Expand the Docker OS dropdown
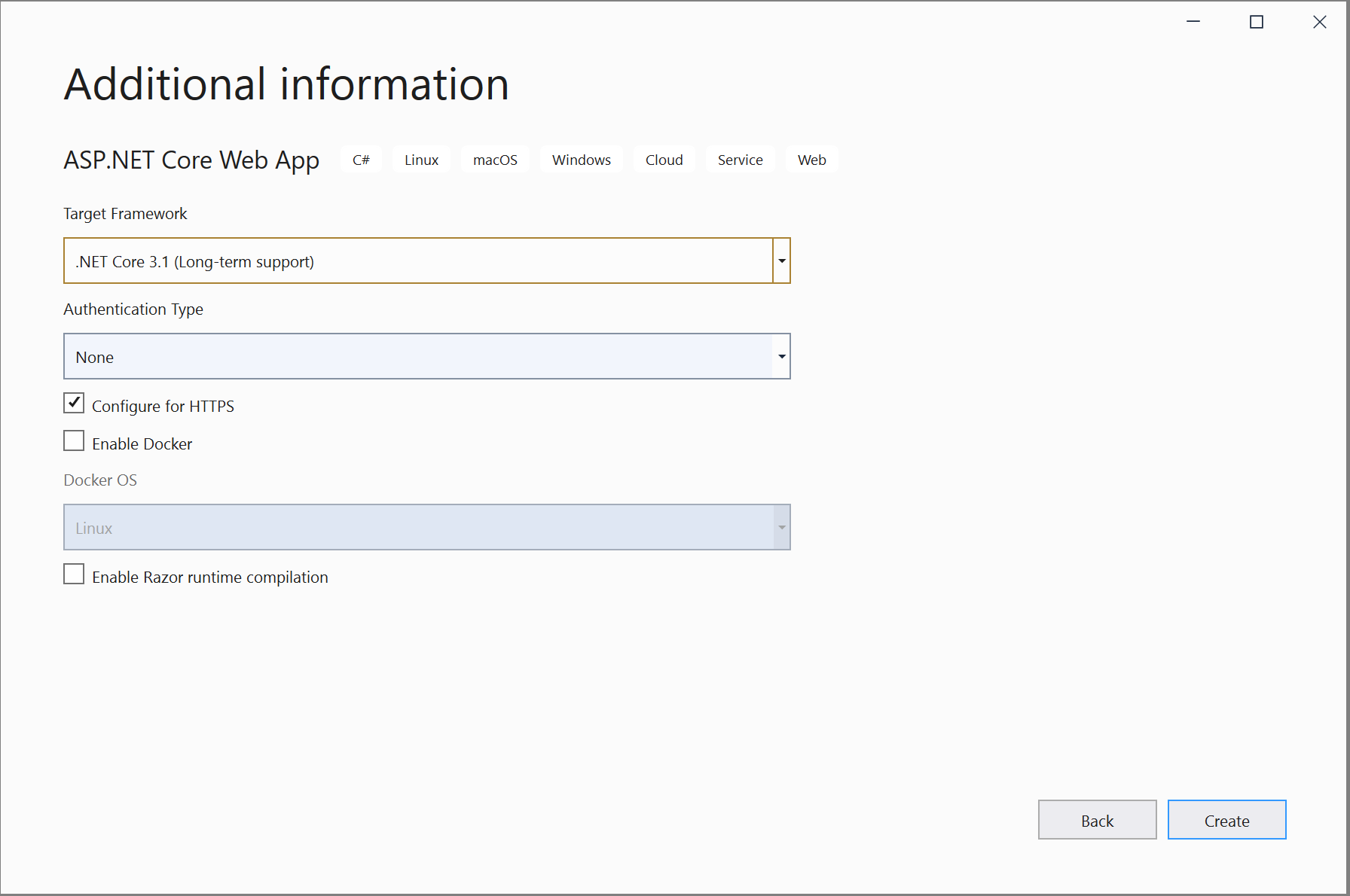The image size is (1350, 896). point(781,527)
